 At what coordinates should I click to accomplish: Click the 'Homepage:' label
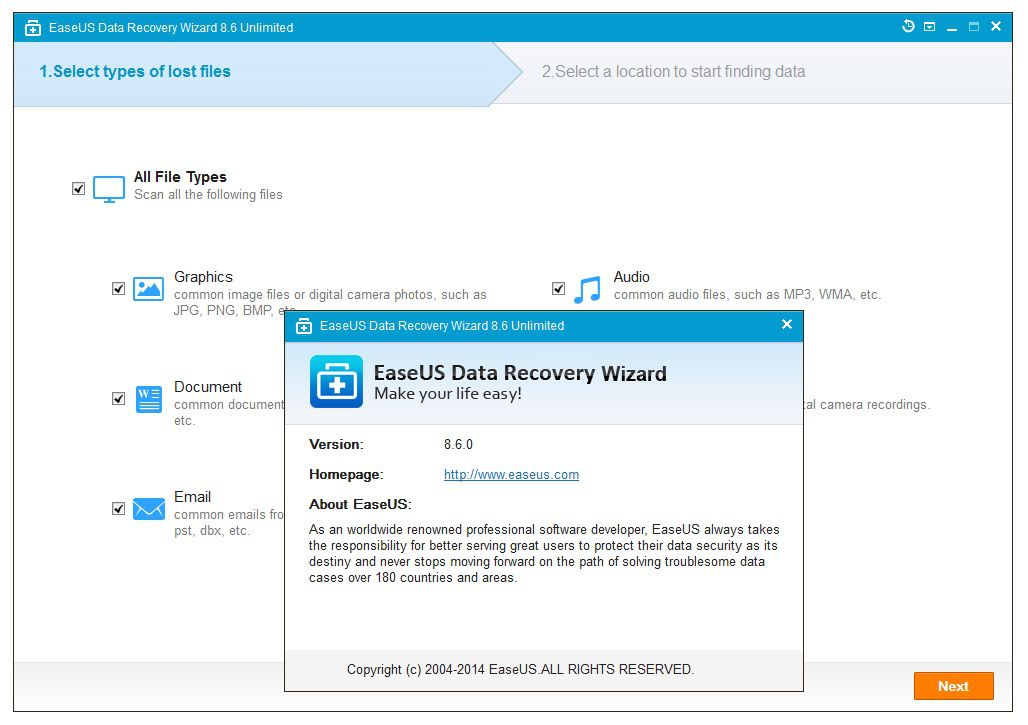pos(346,475)
